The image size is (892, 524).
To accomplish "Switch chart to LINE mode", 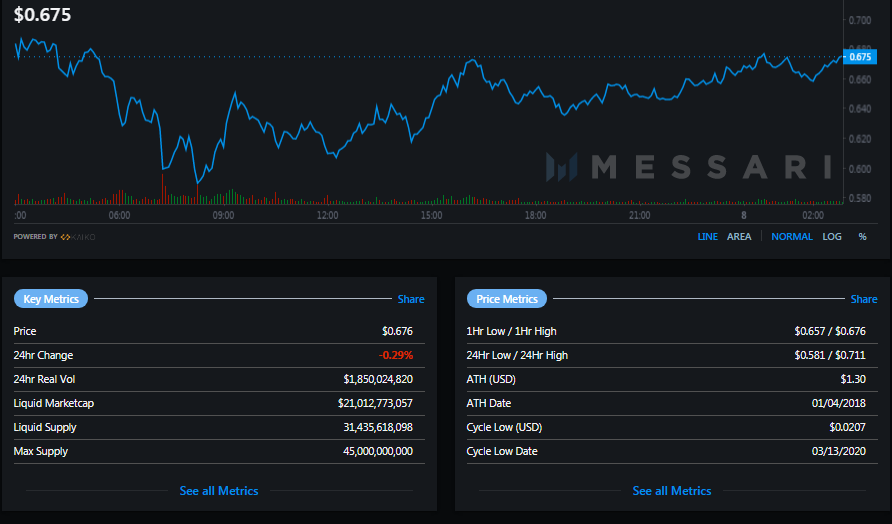I will point(707,237).
